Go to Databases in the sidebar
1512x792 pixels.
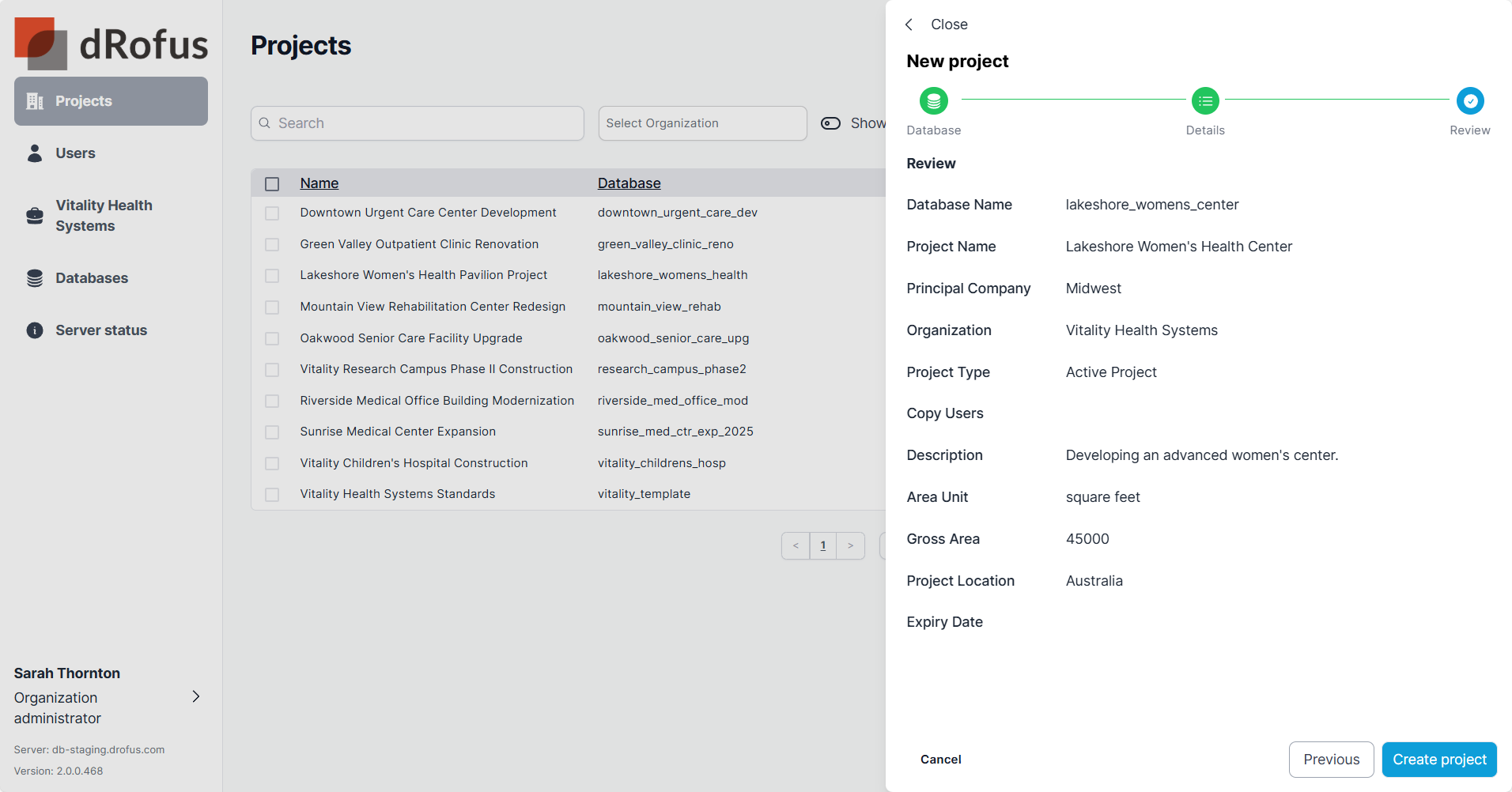pyautogui.click(x=91, y=278)
